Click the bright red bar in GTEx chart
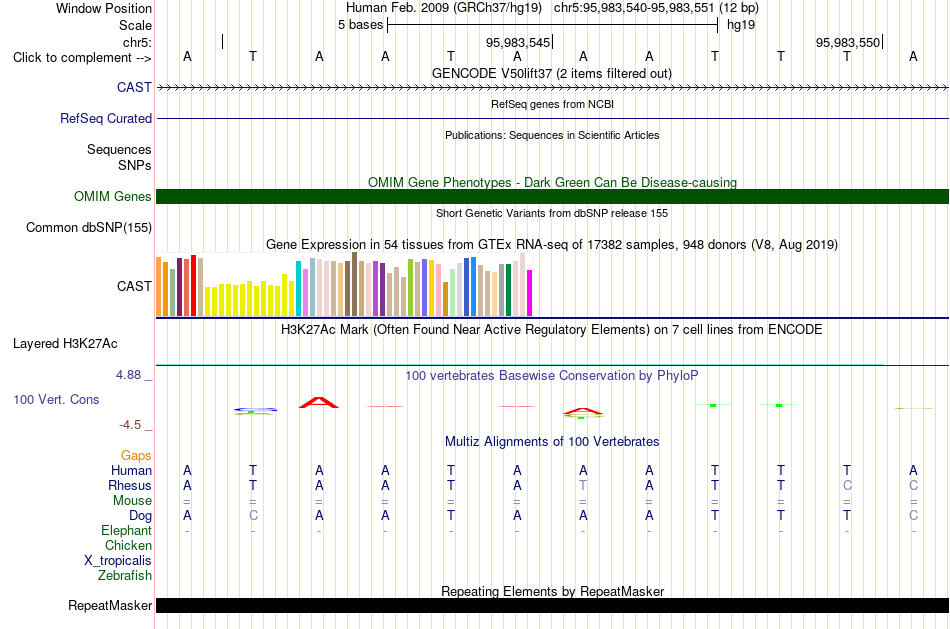This screenshot has height=629, width=950. point(193,285)
